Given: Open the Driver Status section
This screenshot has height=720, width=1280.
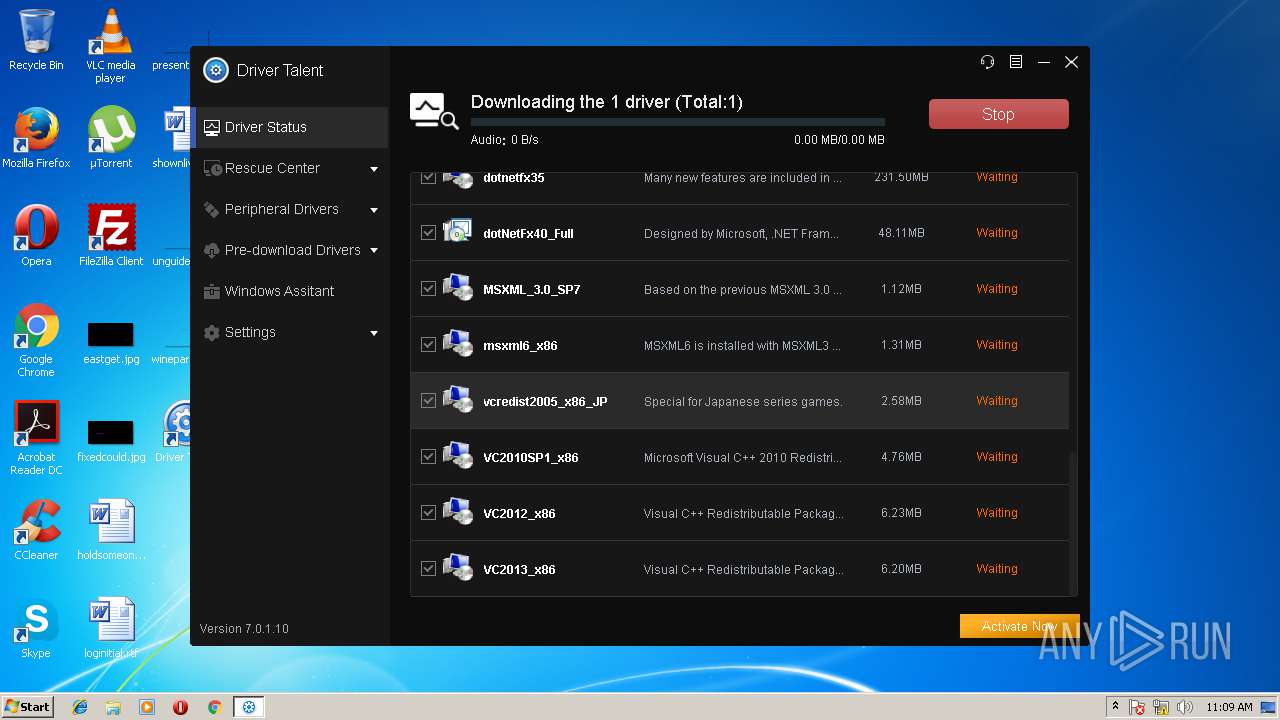Looking at the screenshot, I should [289, 127].
